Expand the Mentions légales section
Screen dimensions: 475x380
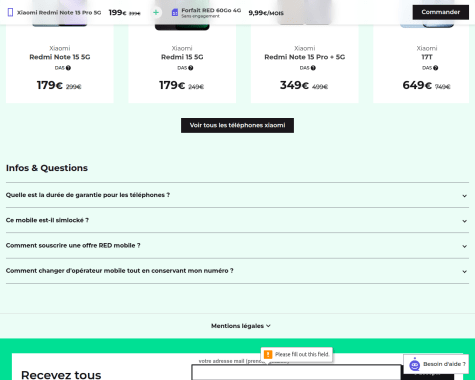pos(241,326)
